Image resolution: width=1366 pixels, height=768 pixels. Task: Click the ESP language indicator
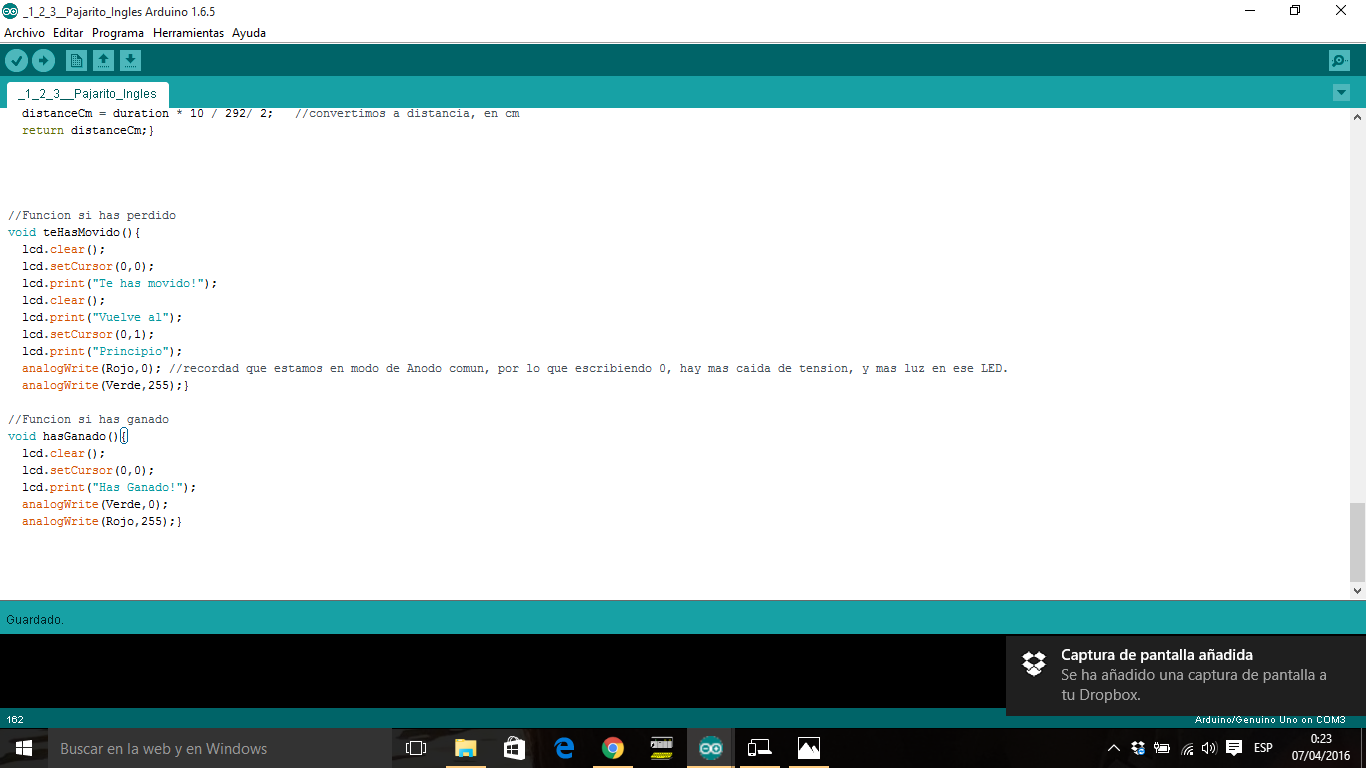(1263, 748)
